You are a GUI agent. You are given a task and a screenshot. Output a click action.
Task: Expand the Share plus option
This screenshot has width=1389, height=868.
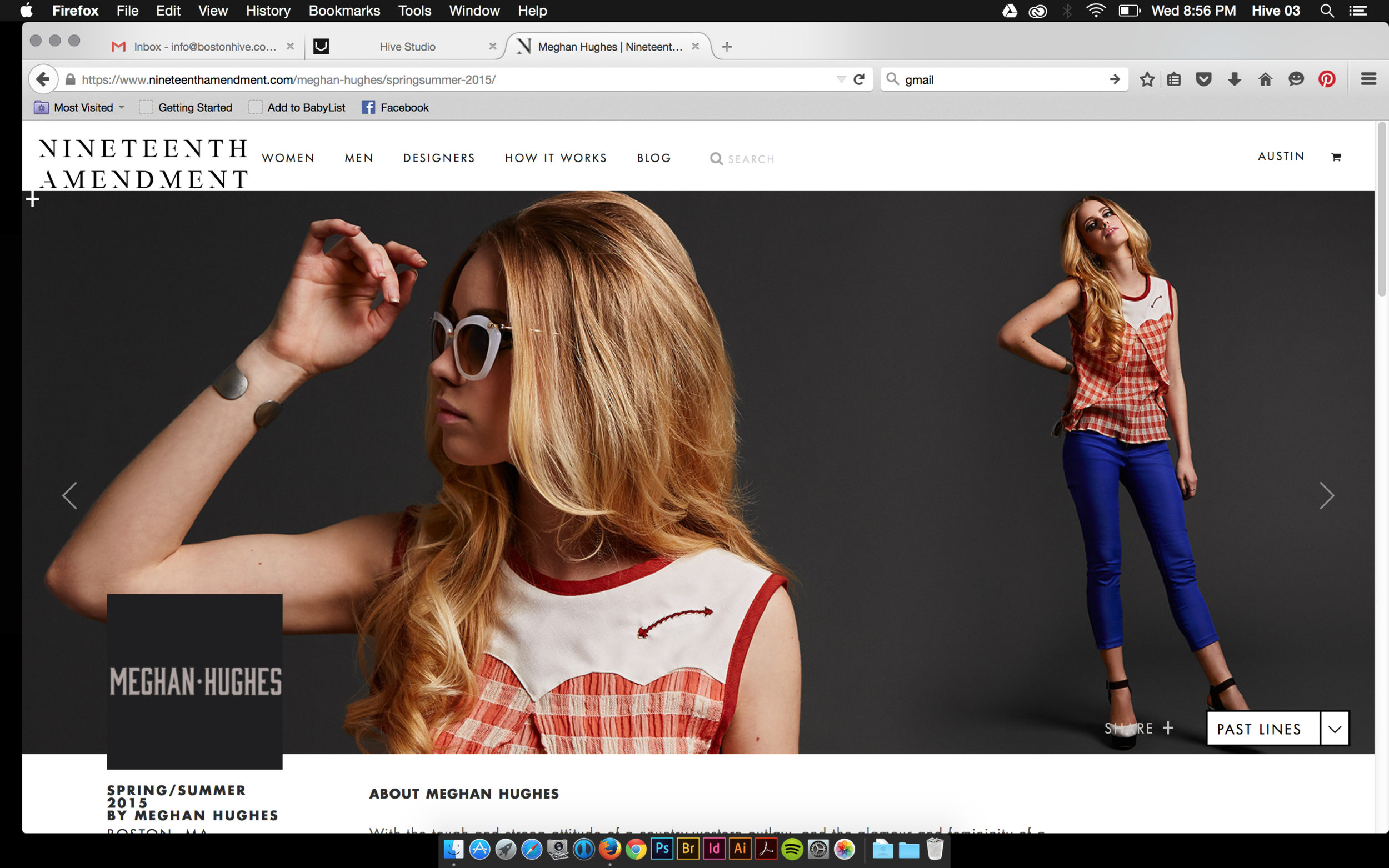1138,728
